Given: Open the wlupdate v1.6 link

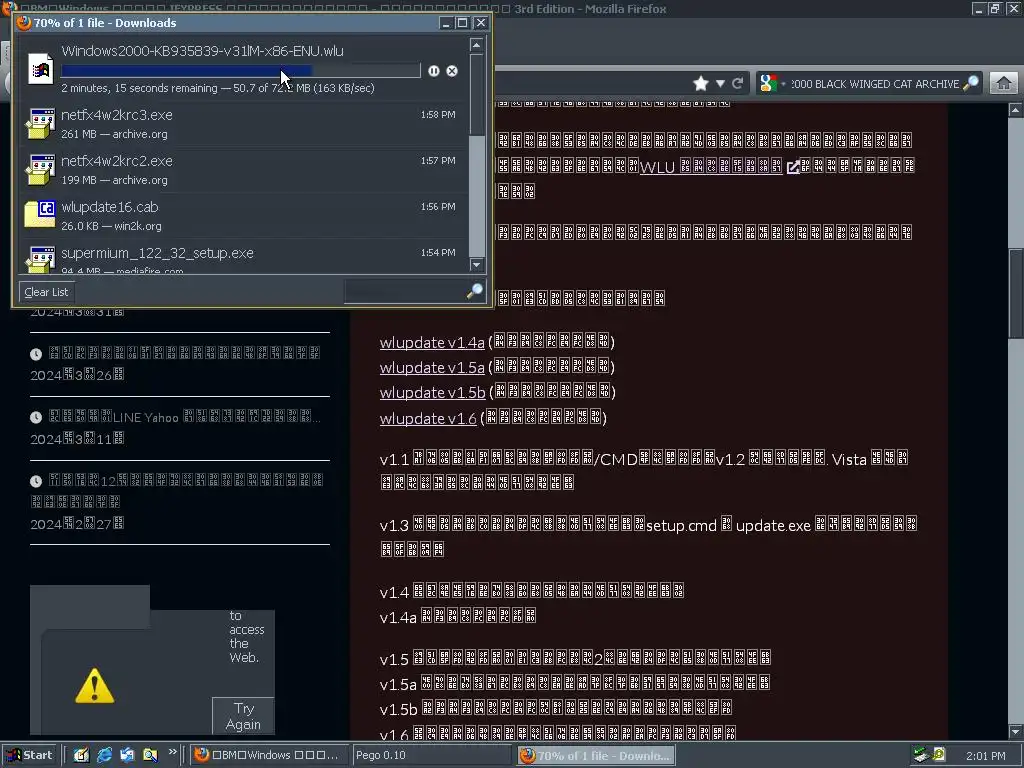Looking at the screenshot, I should tap(428, 418).
